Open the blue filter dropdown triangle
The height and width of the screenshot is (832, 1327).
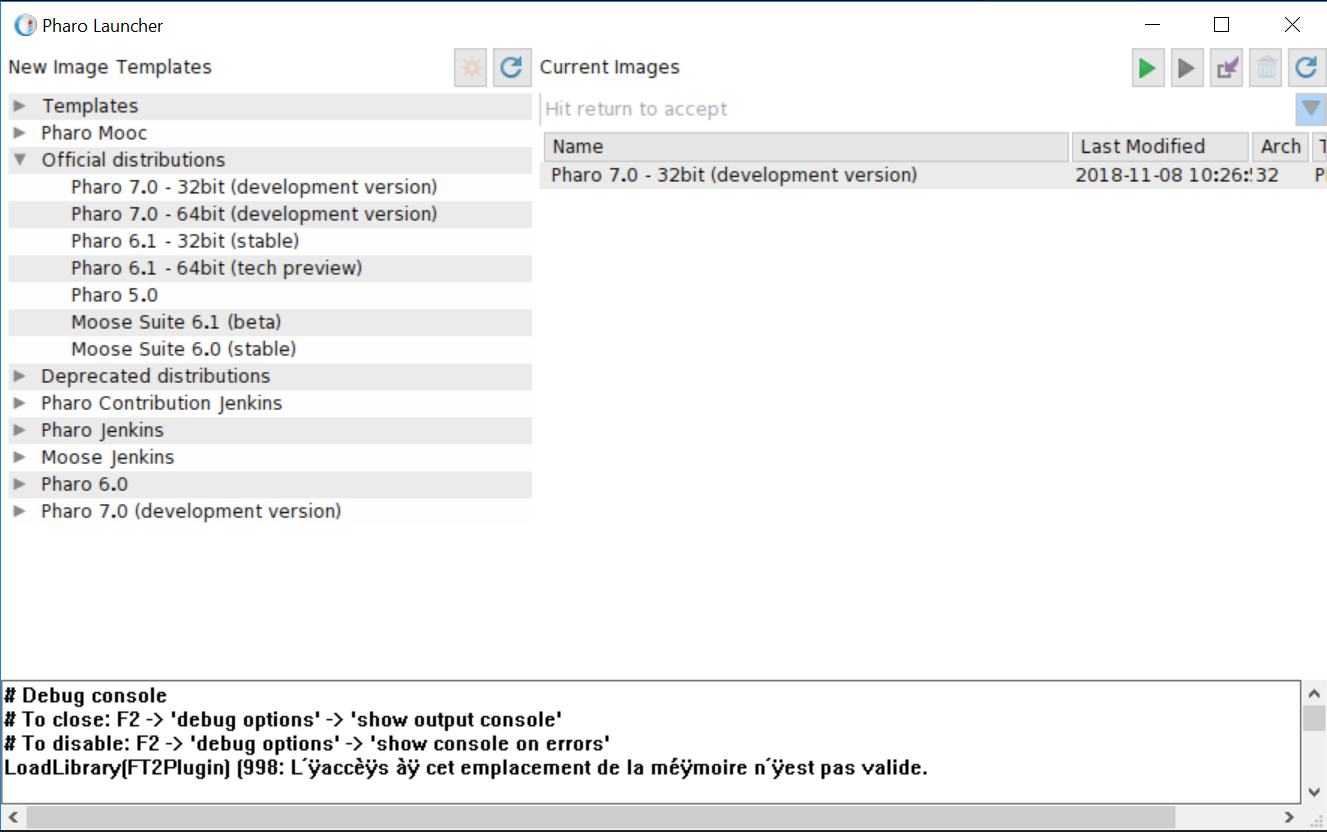(x=1311, y=108)
